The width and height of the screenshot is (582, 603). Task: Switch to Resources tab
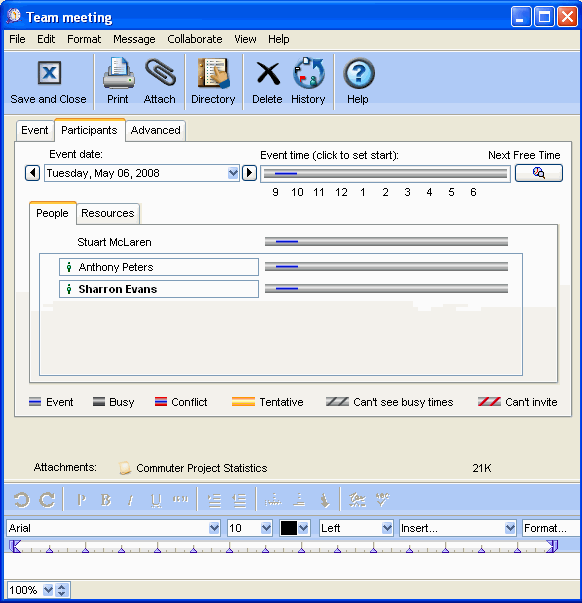tap(108, 213)
